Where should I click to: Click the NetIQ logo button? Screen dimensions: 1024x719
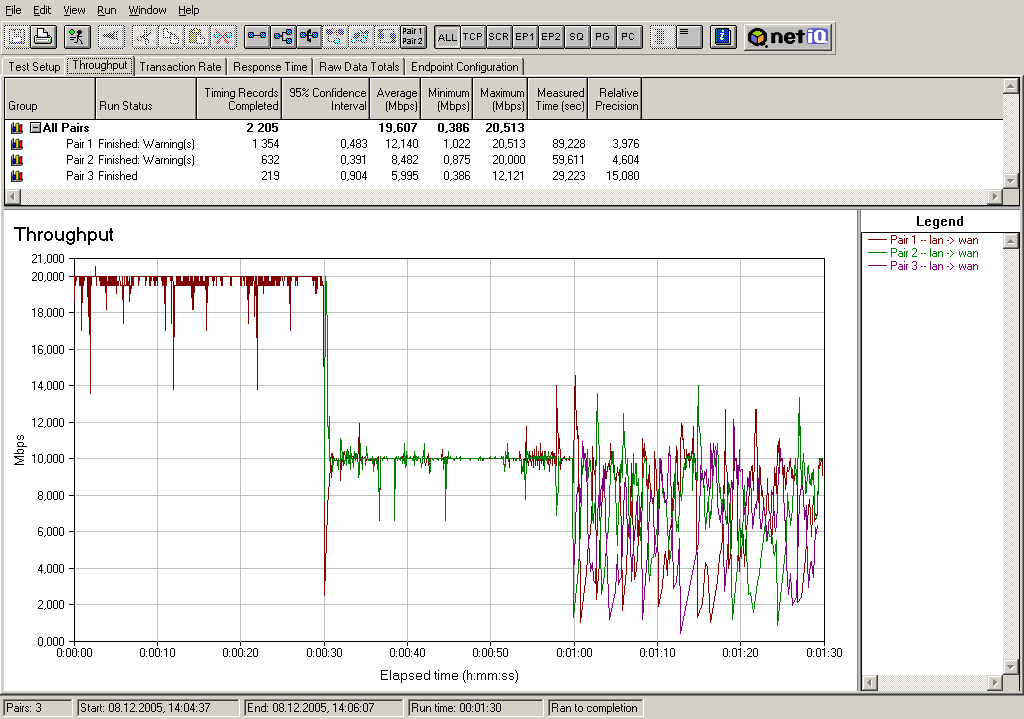point(788,37)
